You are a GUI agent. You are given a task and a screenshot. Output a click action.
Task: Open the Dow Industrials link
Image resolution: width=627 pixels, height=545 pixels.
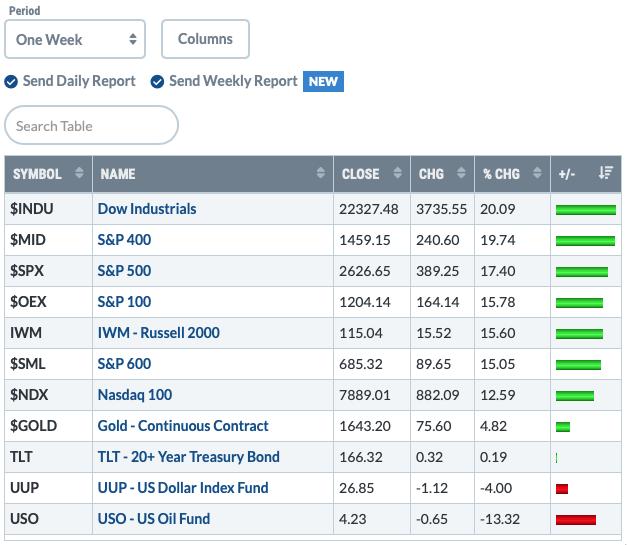(x=147, y=209)
